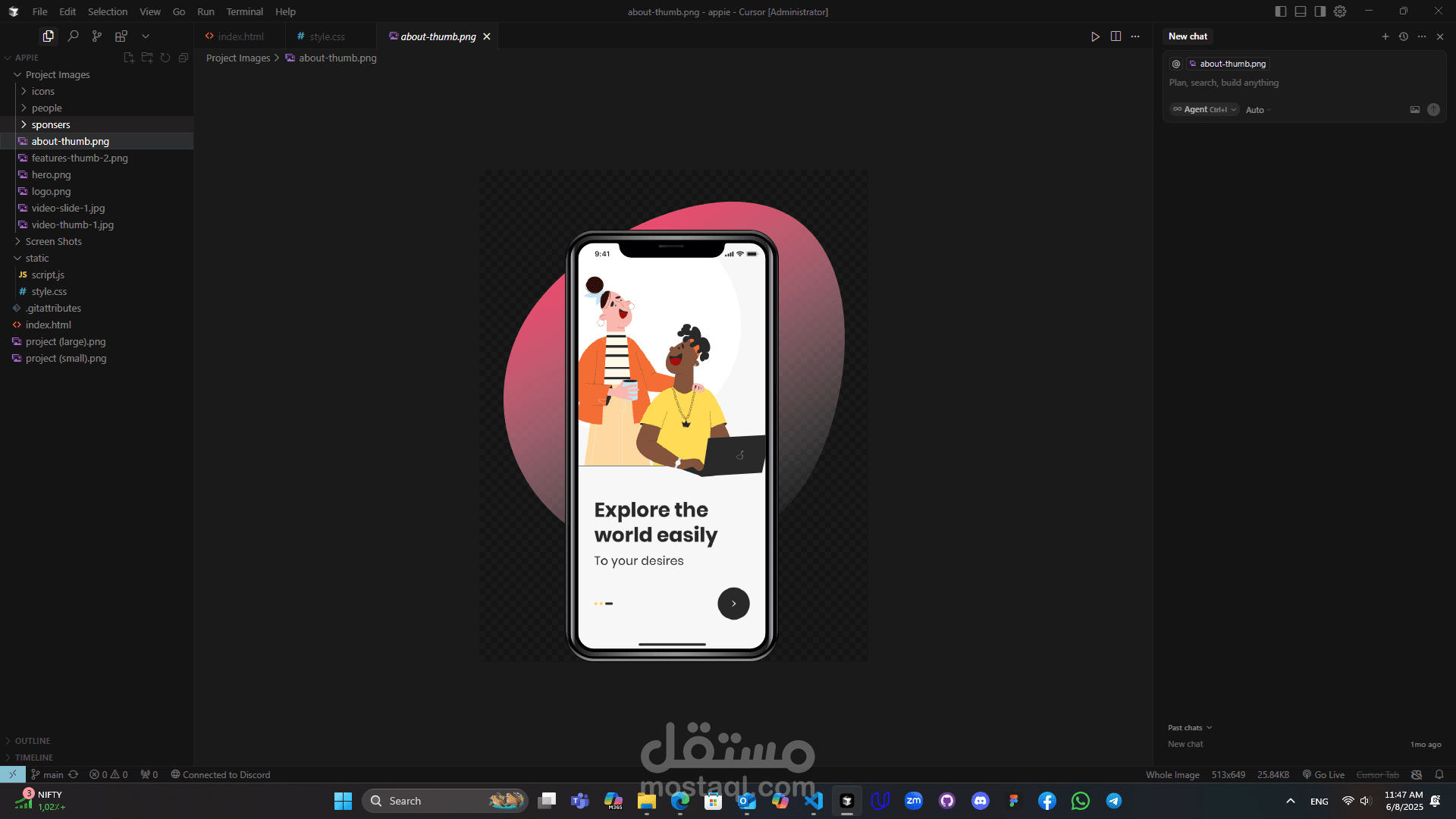
Task: Click the main branch in status bar
Action: (53, 774)
